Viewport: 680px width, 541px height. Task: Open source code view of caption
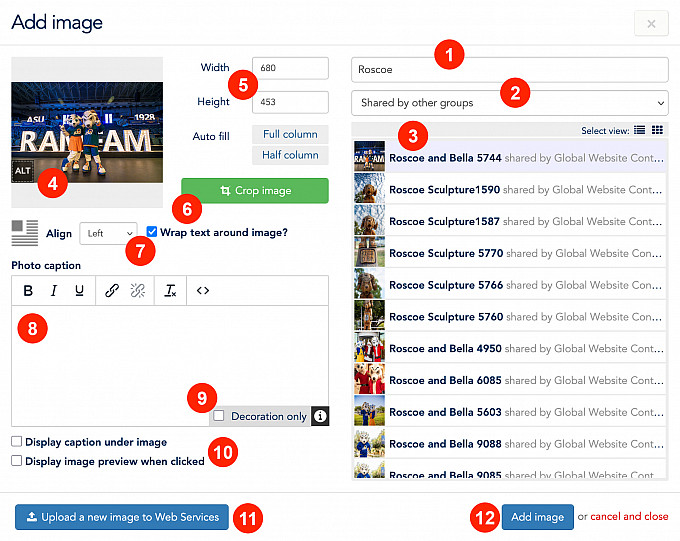pyautogui.click(x=203, y=290)
